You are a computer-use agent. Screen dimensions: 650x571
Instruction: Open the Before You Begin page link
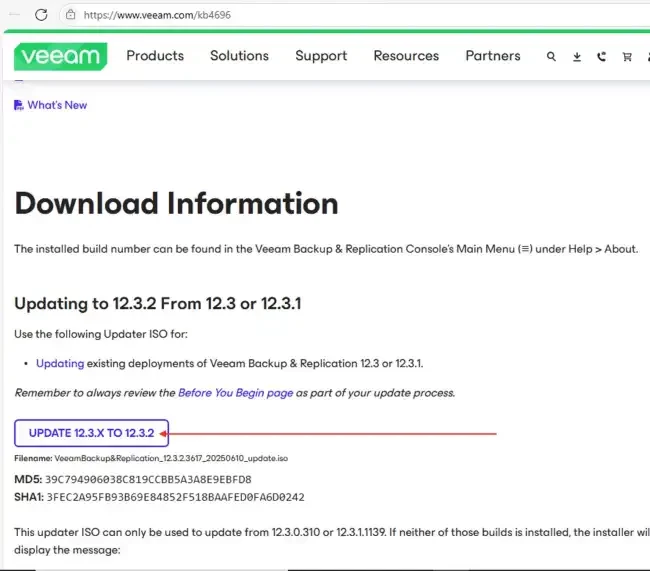pyautogui.click(x=235, y=393)
